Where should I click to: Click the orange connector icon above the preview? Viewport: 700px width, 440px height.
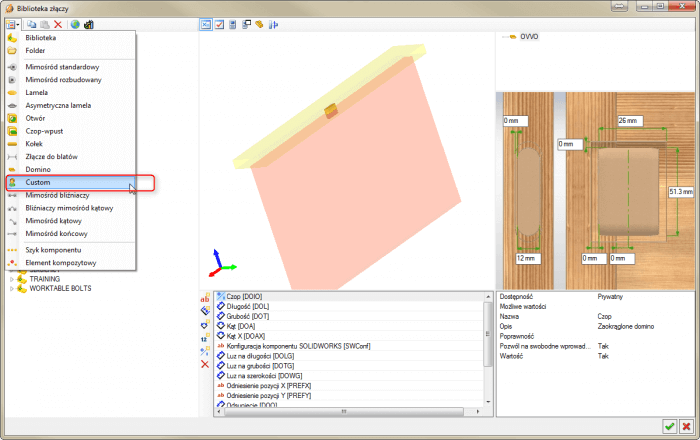tap(259, 25)
